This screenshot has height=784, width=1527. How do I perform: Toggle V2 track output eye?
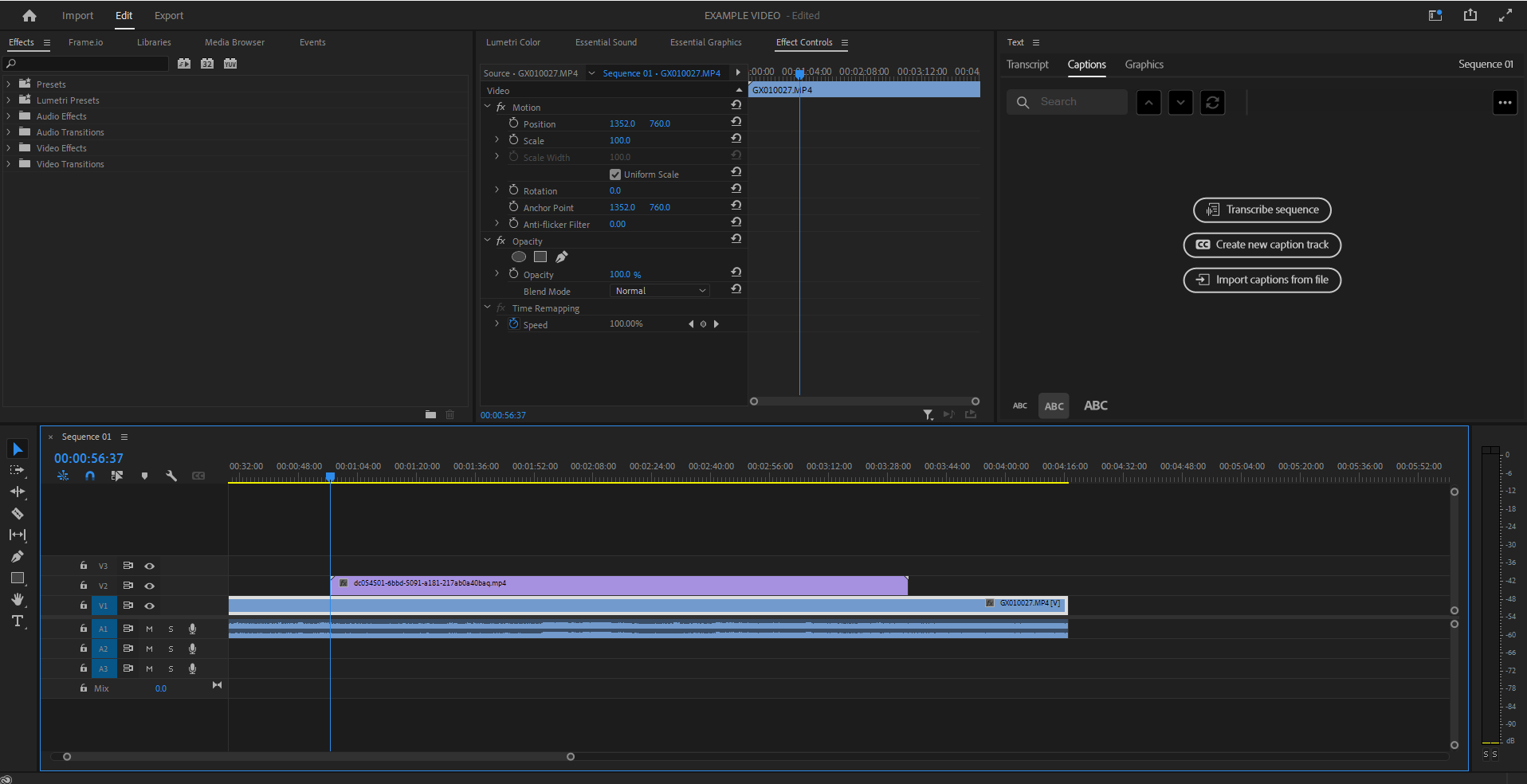tap(149, 586)
